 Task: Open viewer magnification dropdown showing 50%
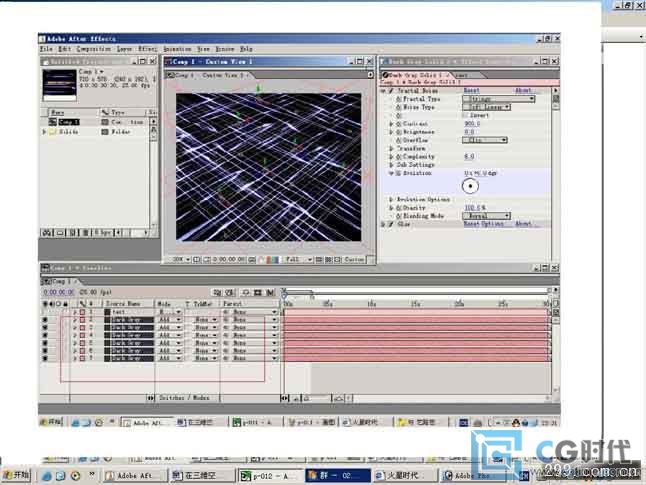click(x=180, y=260)
